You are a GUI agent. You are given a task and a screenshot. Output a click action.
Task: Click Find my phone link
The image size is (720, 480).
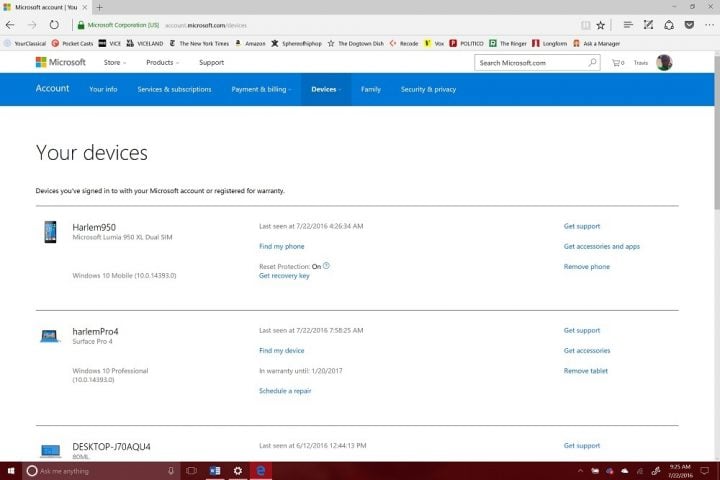point(281,246)
